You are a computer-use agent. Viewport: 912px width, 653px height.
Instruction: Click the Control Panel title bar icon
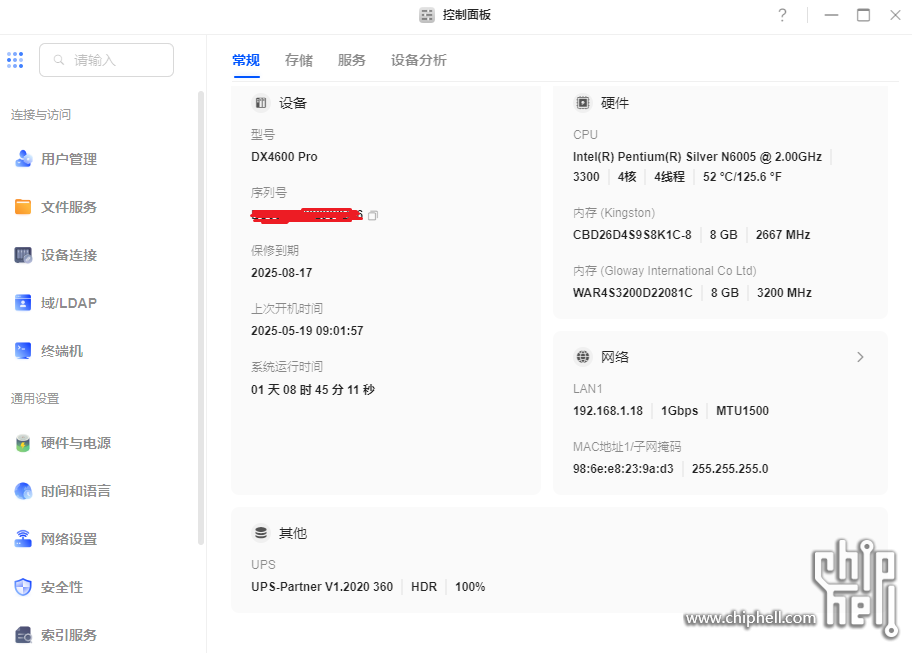pyautogui.click(x=427, y=15)
